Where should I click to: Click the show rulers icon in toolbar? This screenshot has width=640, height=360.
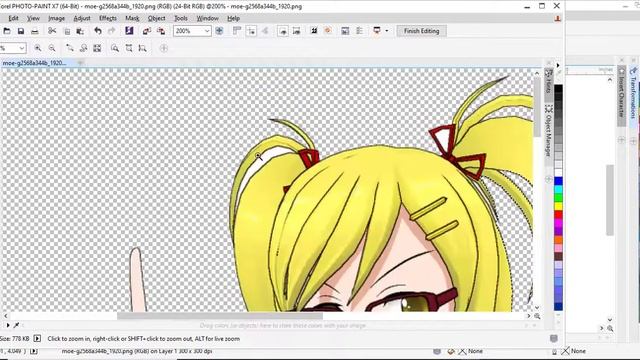[x=237, y=31]
